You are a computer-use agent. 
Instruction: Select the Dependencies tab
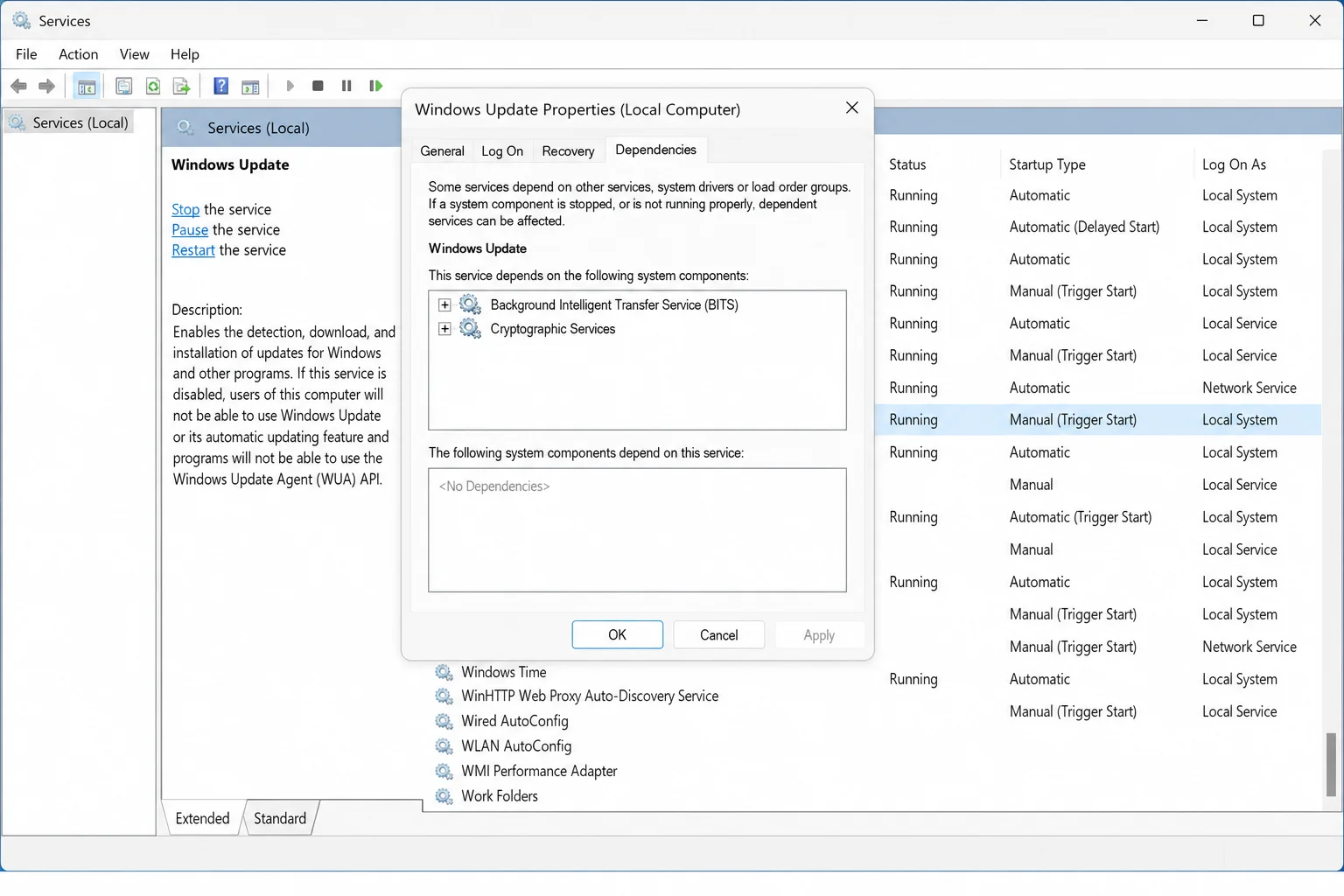pos(656,150)
